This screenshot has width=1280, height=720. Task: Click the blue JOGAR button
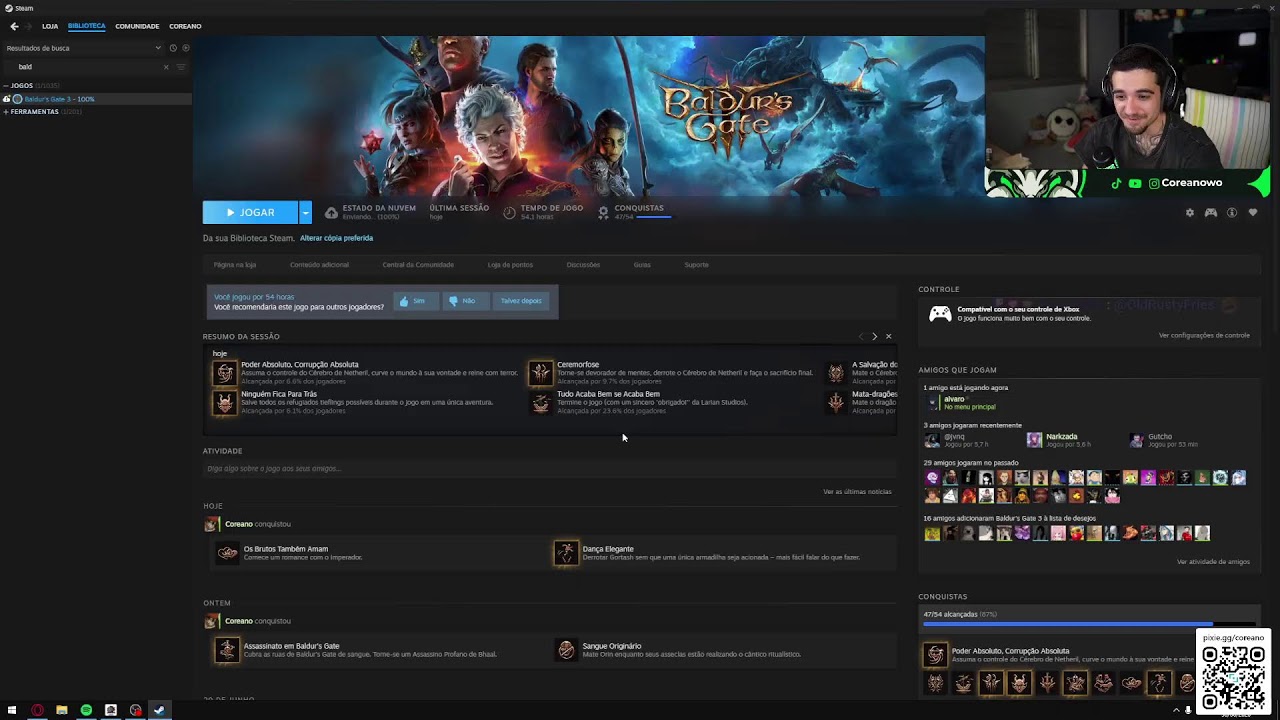tap(250, 212)
